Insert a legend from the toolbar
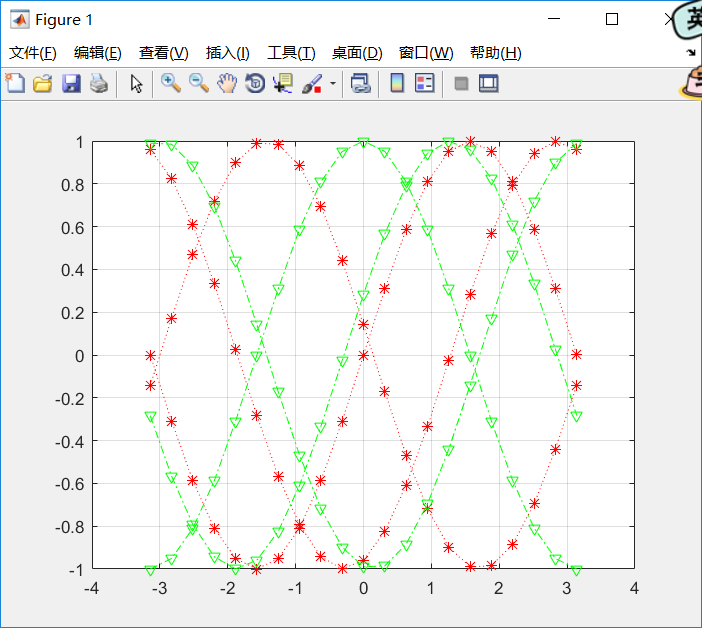 click(x=424, y=83)
